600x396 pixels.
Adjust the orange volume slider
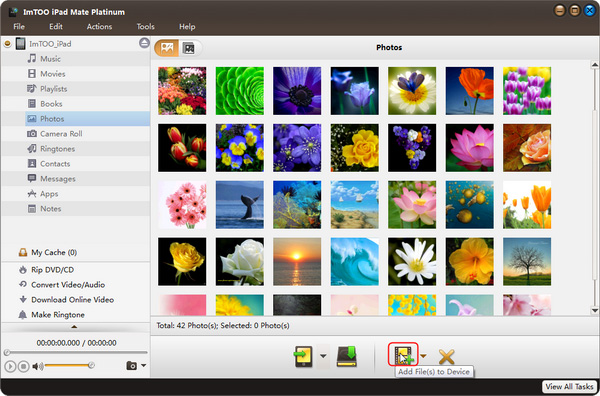tap(70, 366)
